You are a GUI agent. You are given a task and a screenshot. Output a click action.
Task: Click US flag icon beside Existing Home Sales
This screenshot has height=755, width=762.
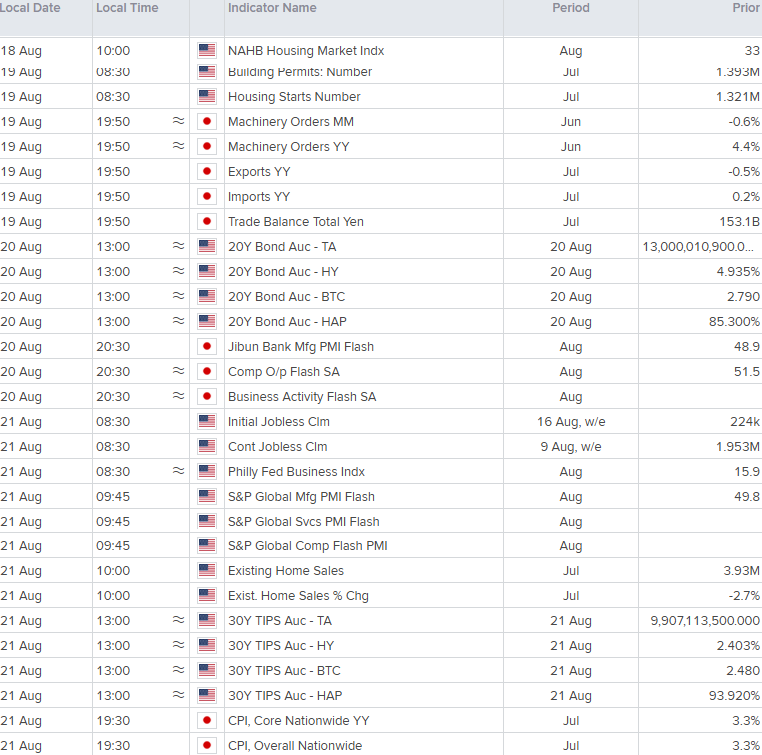pos(207,570)
